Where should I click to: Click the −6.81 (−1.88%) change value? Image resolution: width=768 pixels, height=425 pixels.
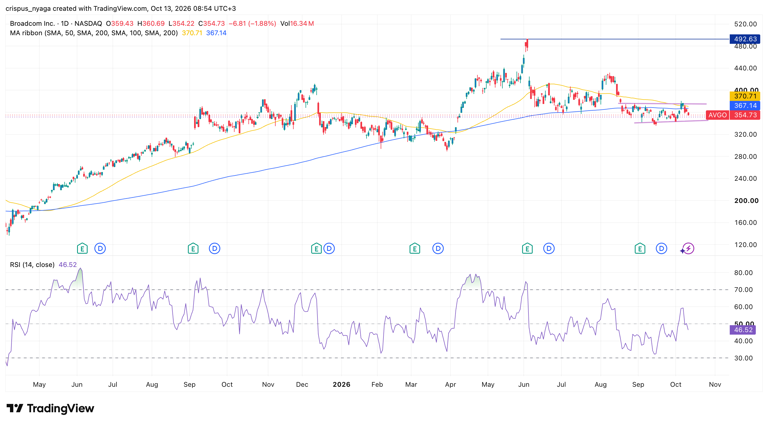point(252,24)
